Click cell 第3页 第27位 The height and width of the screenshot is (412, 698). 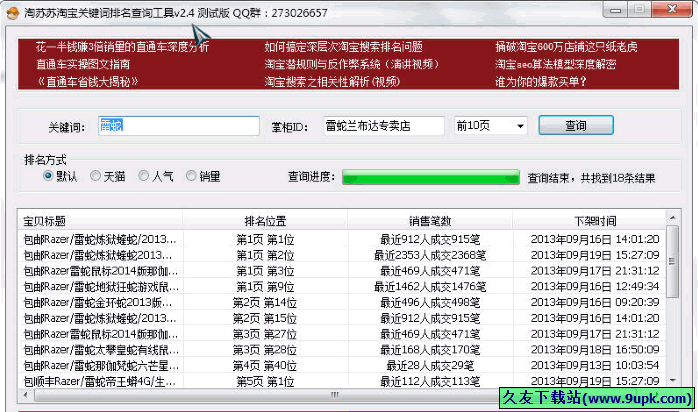[265, 334]
